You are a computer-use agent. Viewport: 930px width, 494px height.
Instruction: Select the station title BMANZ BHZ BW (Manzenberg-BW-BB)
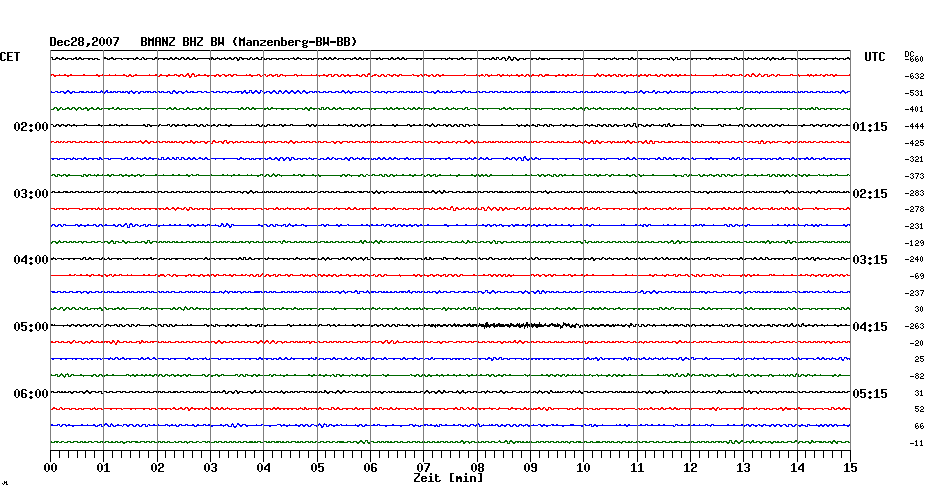coord(249,42)
